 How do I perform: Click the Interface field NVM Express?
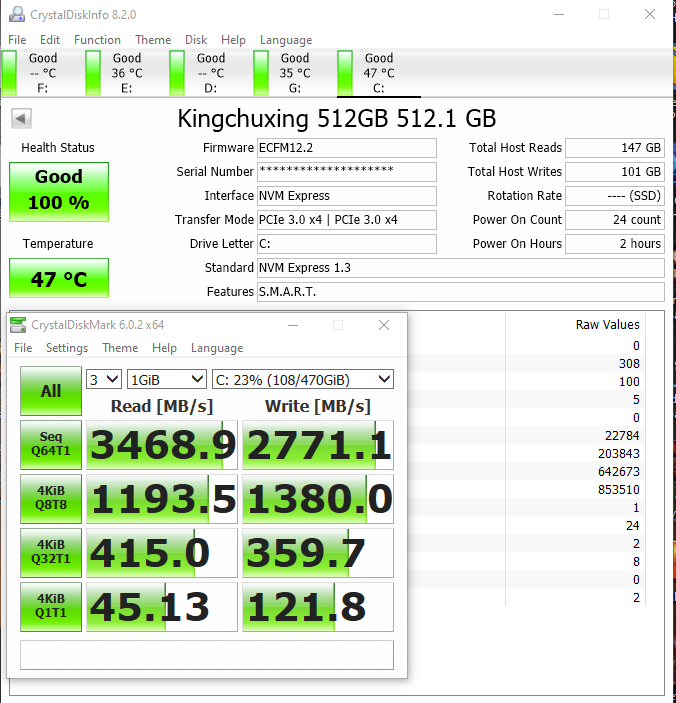347,196
